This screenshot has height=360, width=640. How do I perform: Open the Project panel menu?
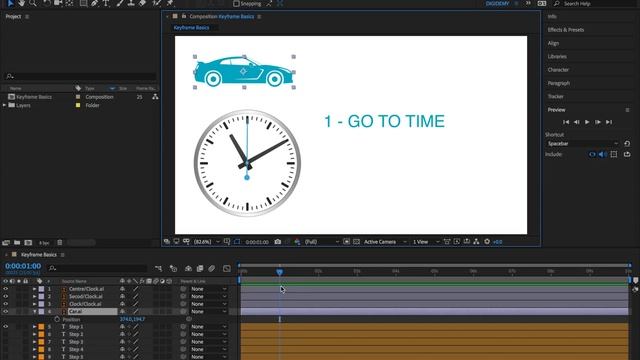click(x=27, y=17)
